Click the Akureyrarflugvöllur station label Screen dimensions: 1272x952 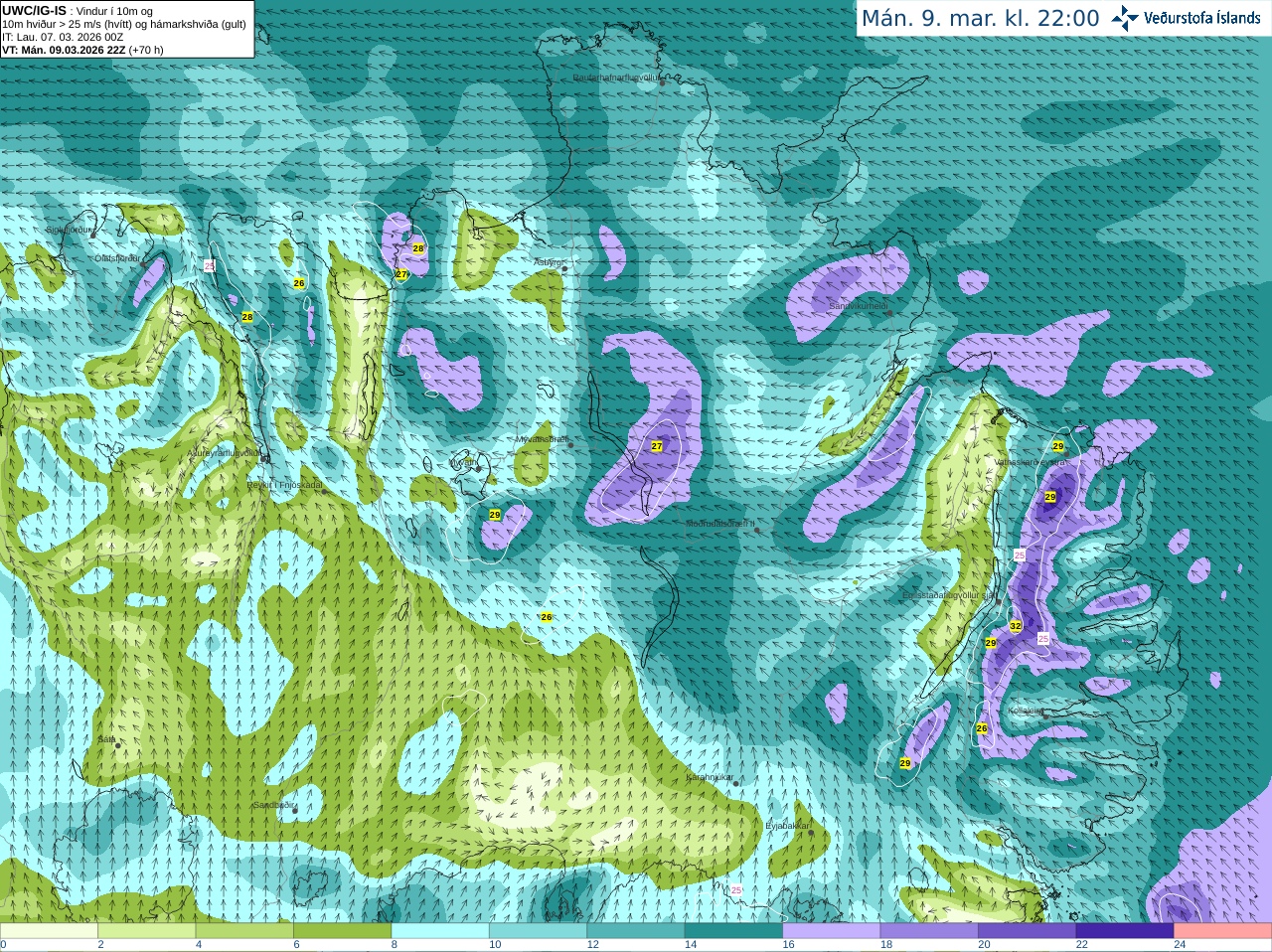[224, 453]
